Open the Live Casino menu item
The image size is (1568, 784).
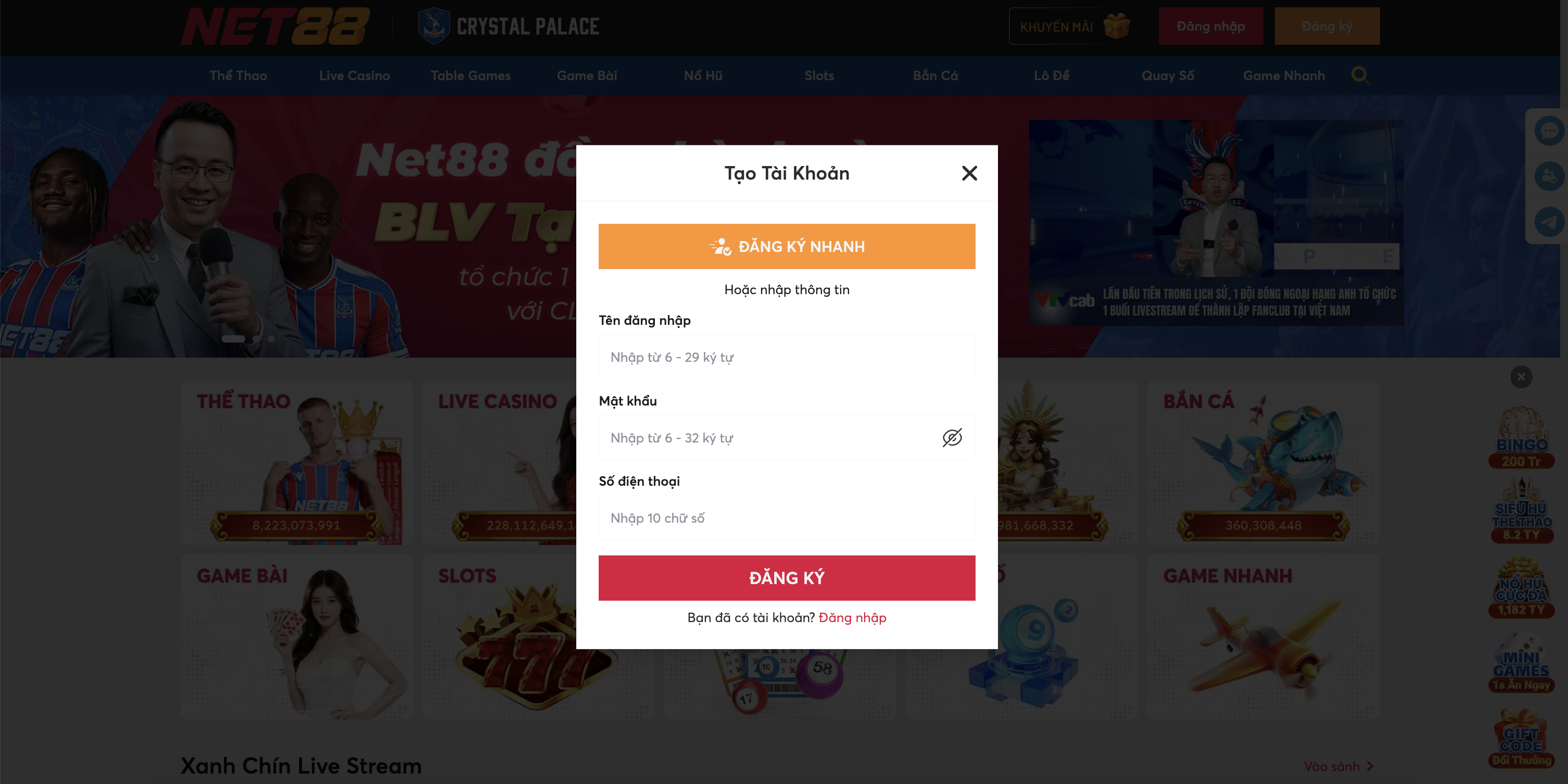tap(355, 75)
